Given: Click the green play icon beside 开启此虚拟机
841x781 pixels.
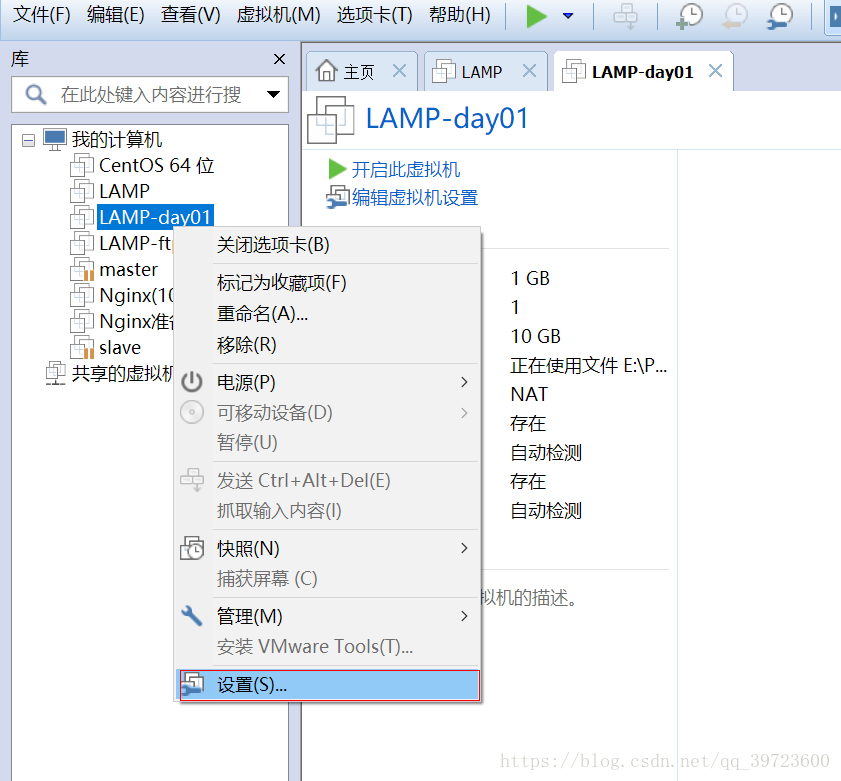Looking at the screenshot, I should [337, 170].
